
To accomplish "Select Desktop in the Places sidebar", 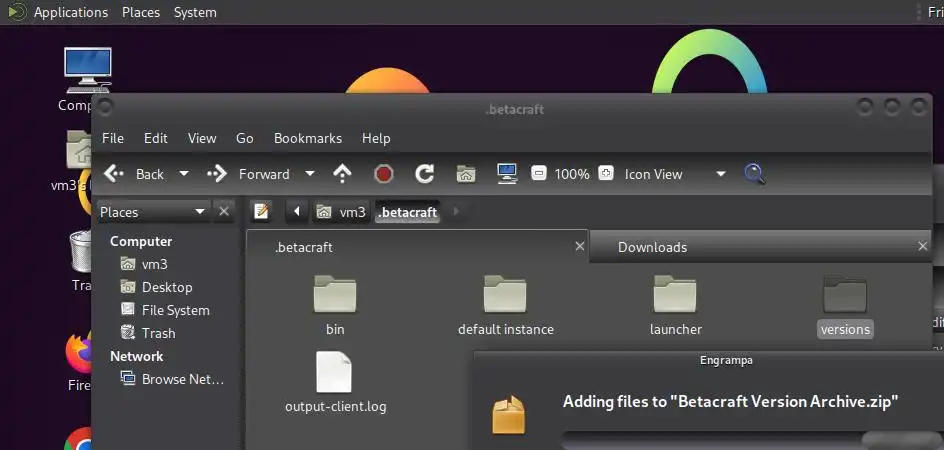I will pos(156,287).
